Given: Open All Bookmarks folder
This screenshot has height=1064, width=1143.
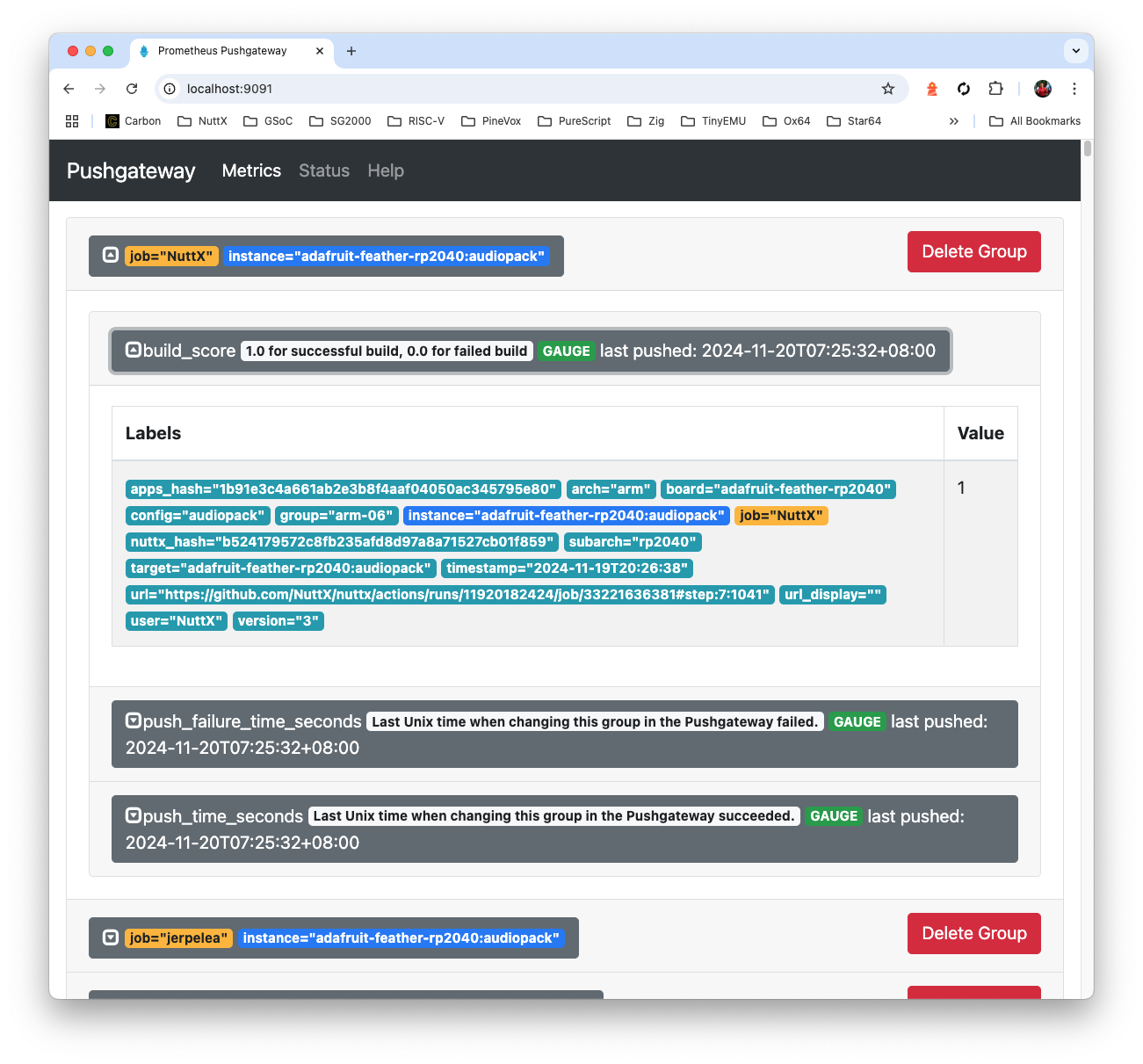Looking at the screenshot, I should click(1035, 121).
